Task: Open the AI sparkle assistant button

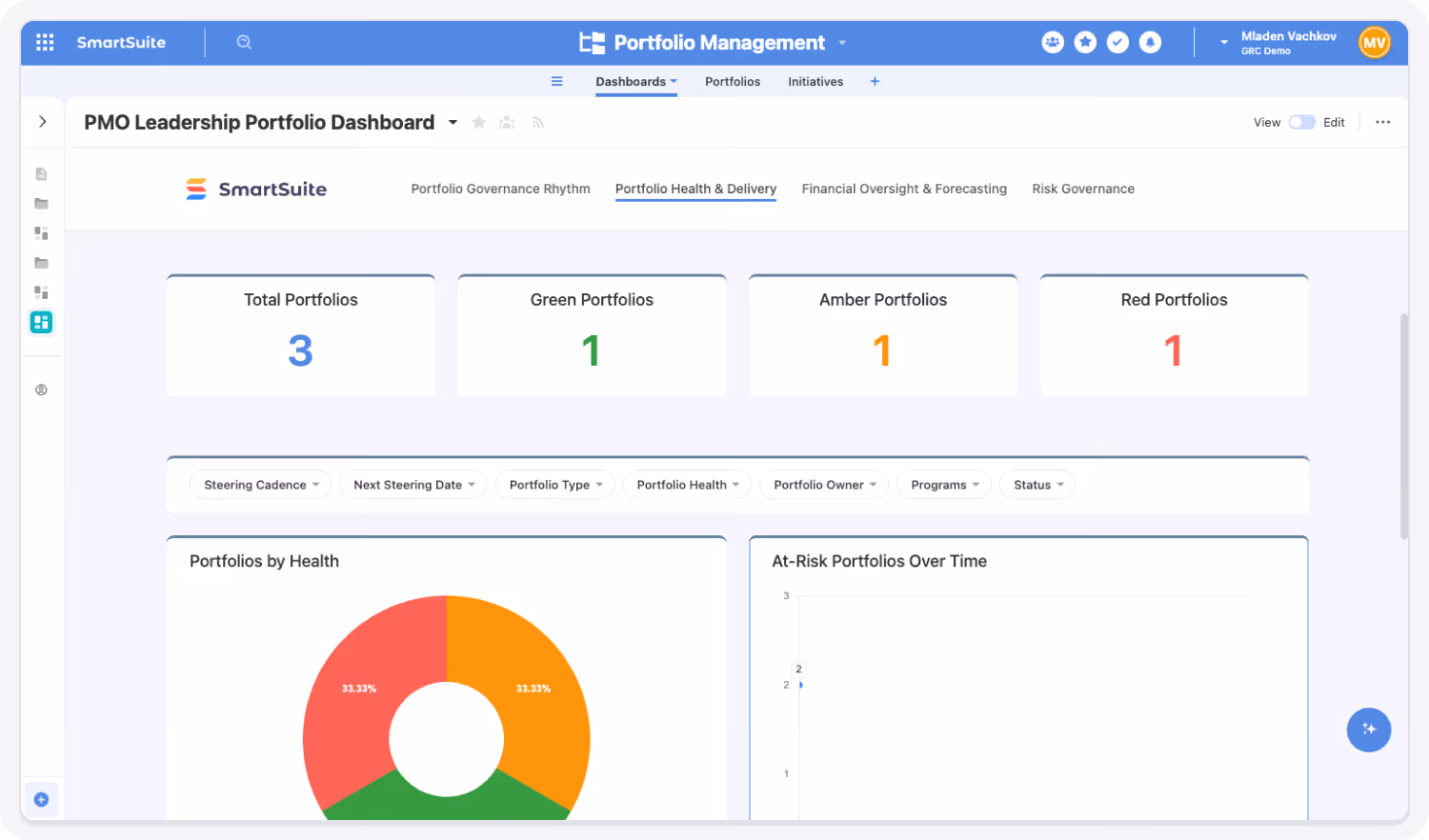Action: point(1369,730)
